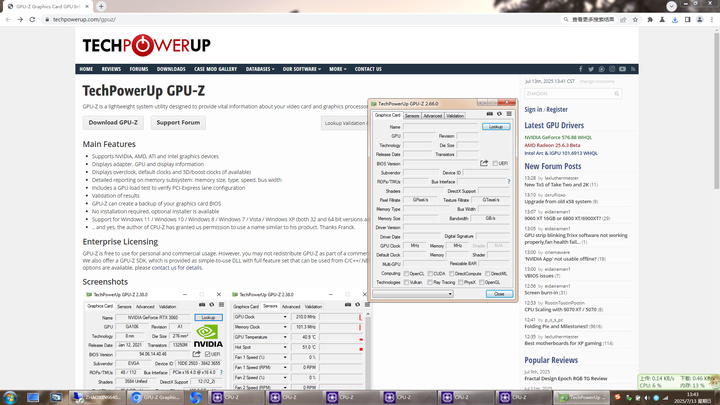Click the search magnifier icon in sidebar
Screen dimensions: 720x405
[x=617, y=94]
